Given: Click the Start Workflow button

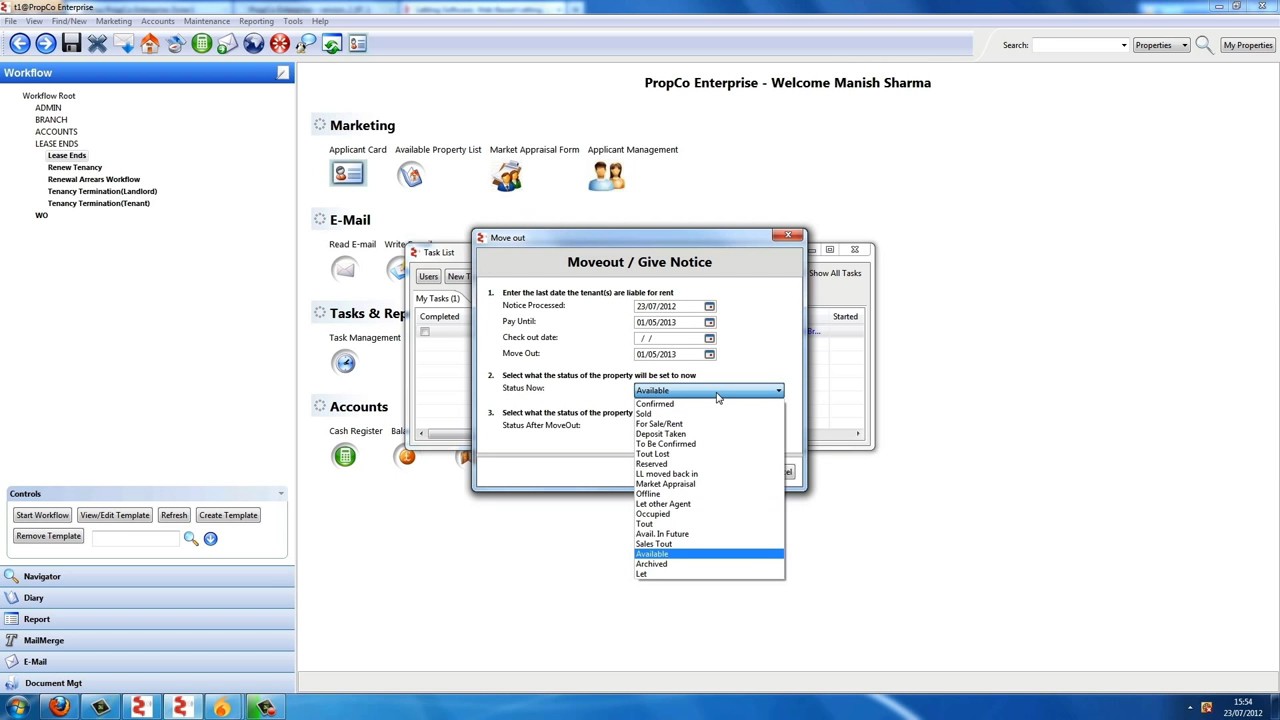Looking at the screenshot, I should (x=42, y=515).
